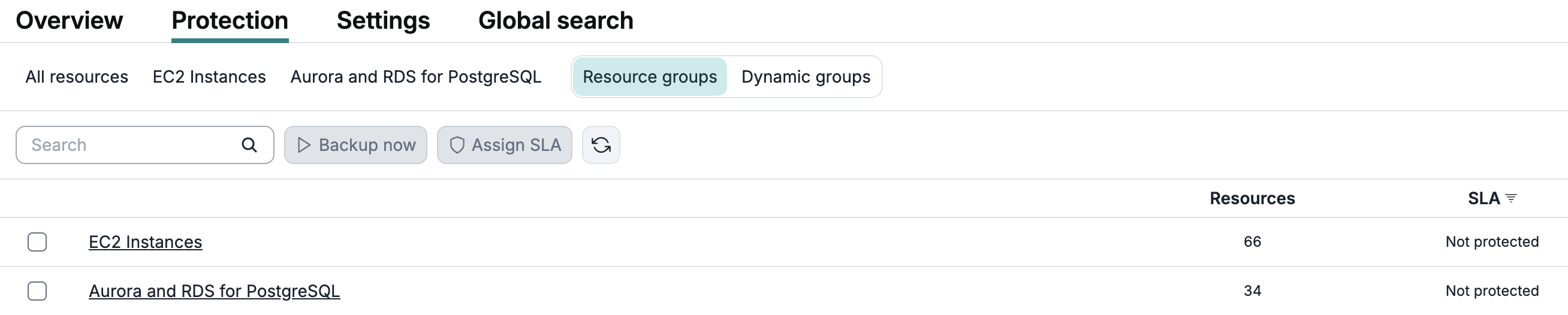This screenshot has width=1568, height=315.
Task: Click the resource count 66
Action: pyautogui.click(x=1252, y=242)
